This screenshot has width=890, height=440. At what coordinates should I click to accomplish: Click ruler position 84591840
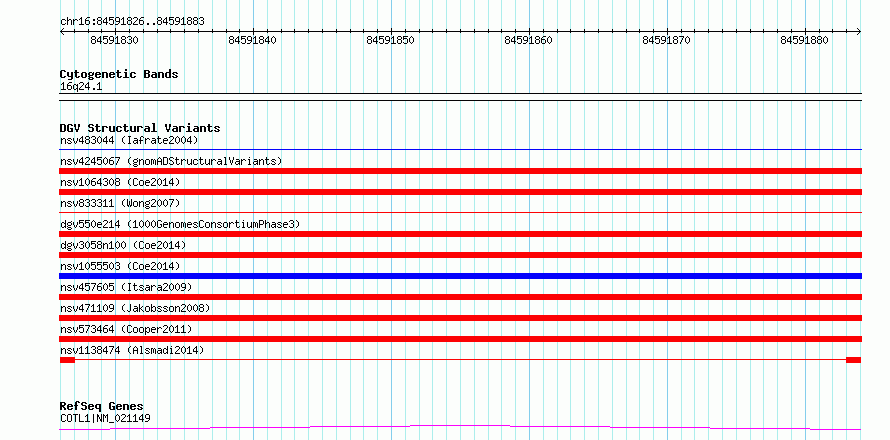[252, 40]
